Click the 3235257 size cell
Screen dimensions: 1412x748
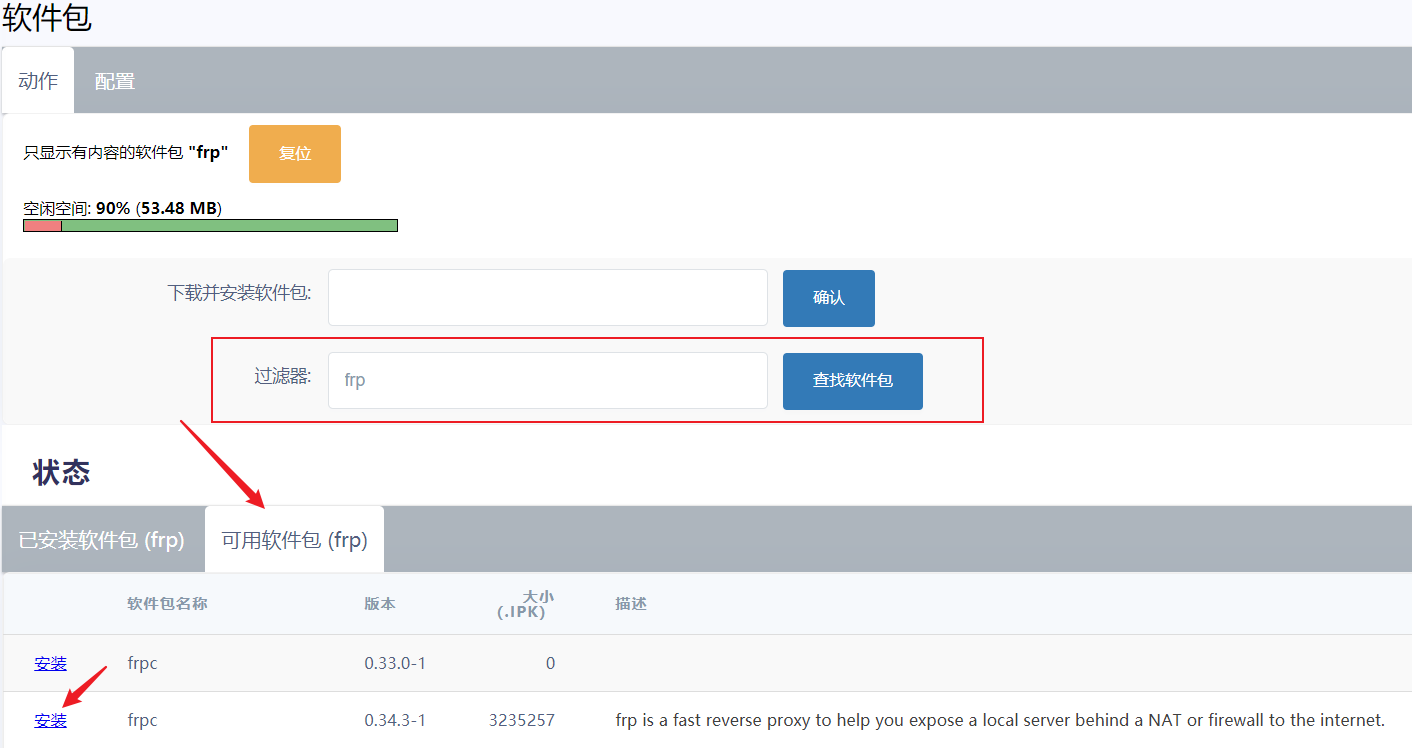(521, 720)
